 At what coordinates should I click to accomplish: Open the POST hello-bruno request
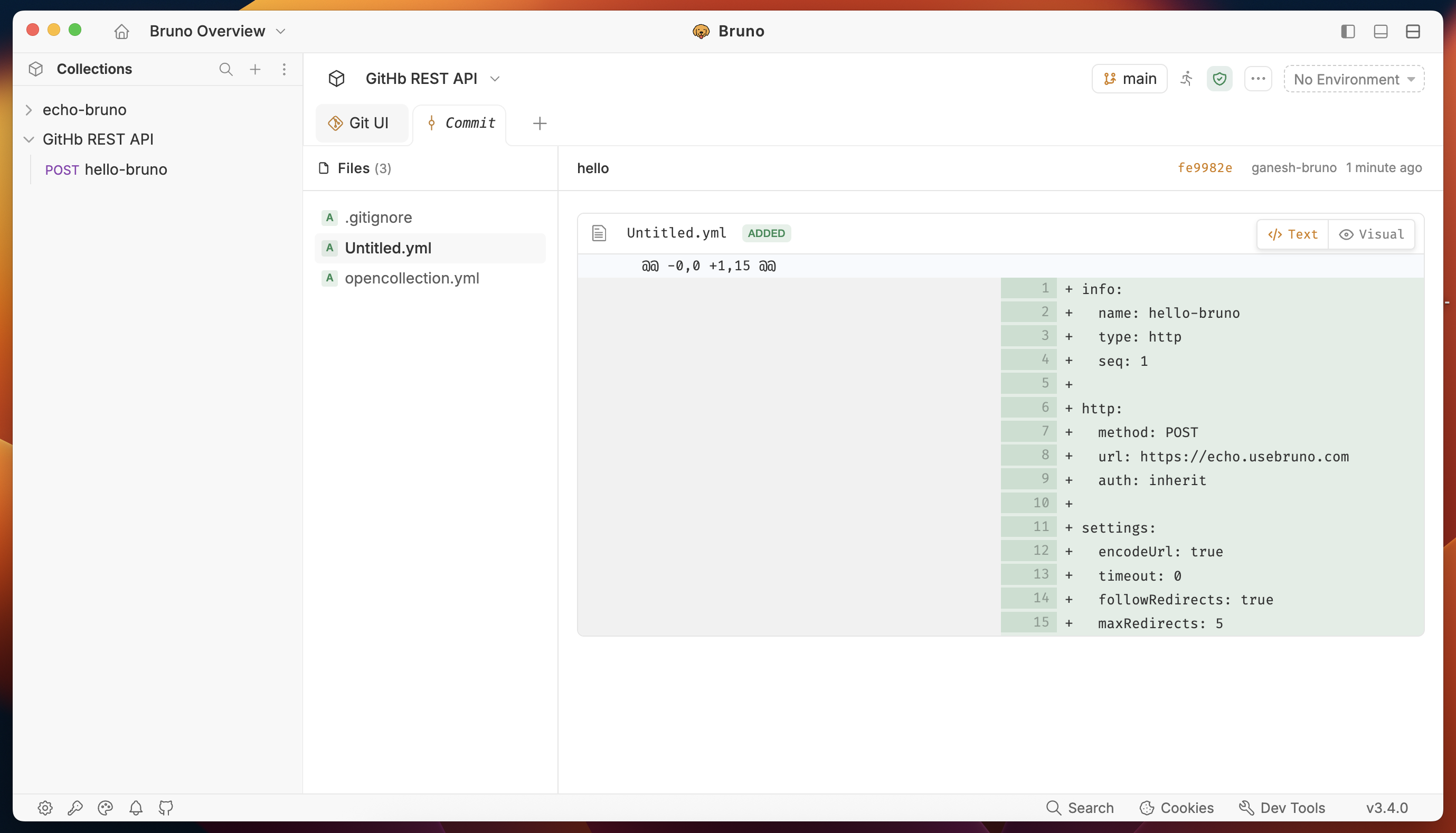(x=106, y=169)
